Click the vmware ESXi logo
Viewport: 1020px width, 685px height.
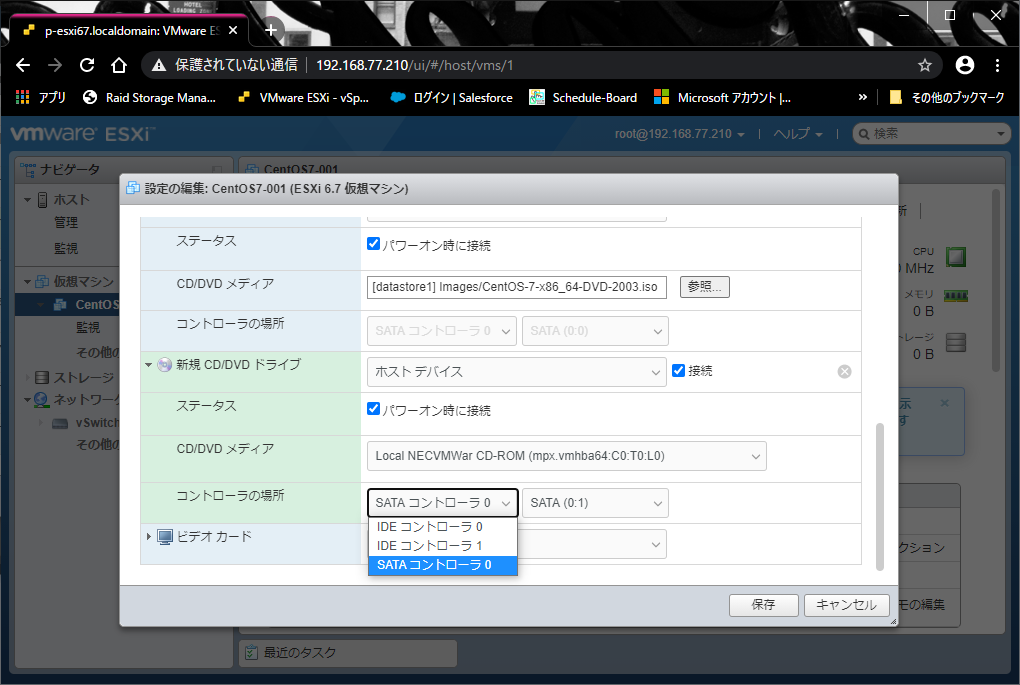click(82, 134)
